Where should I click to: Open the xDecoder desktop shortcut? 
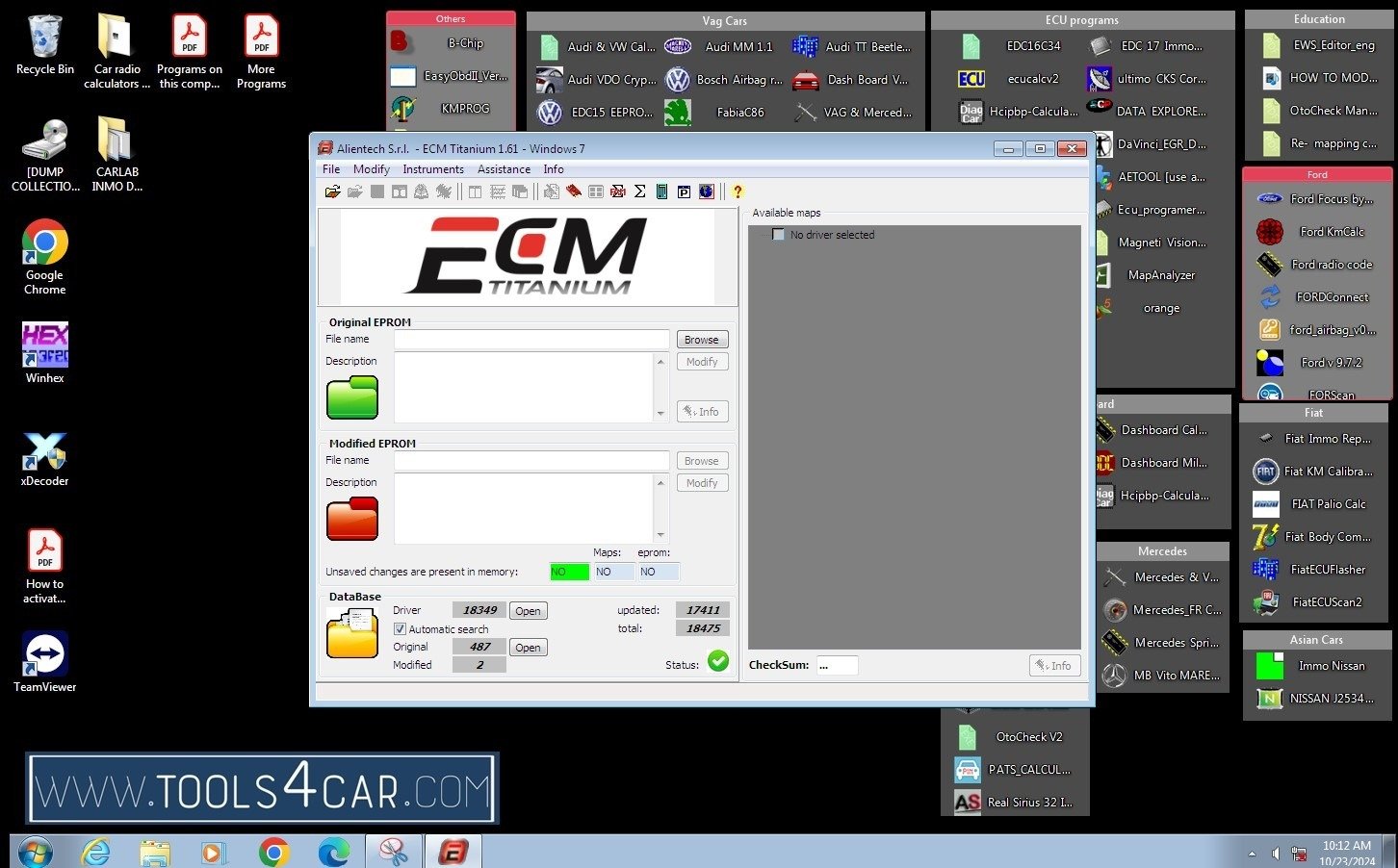[45, 459]
